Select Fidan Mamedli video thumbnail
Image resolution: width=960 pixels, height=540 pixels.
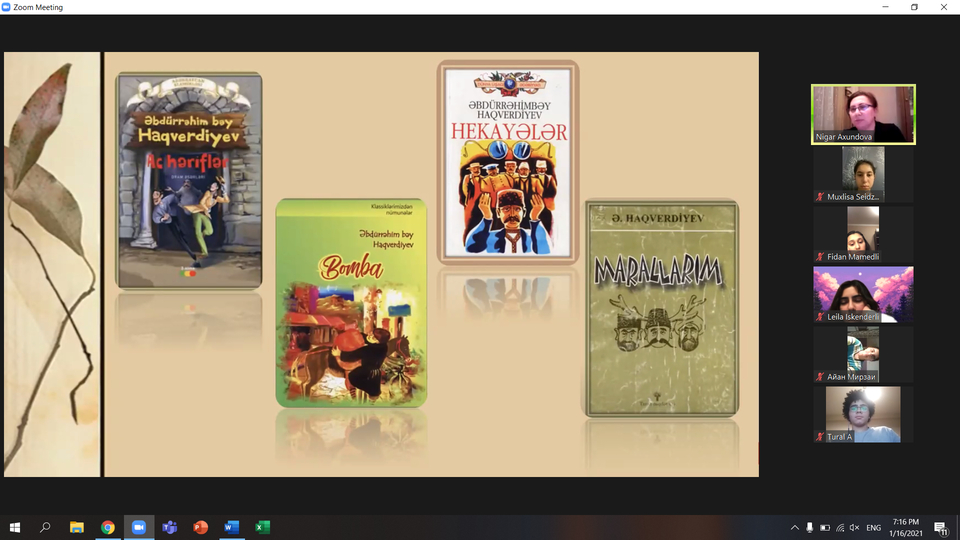point(863,234)
